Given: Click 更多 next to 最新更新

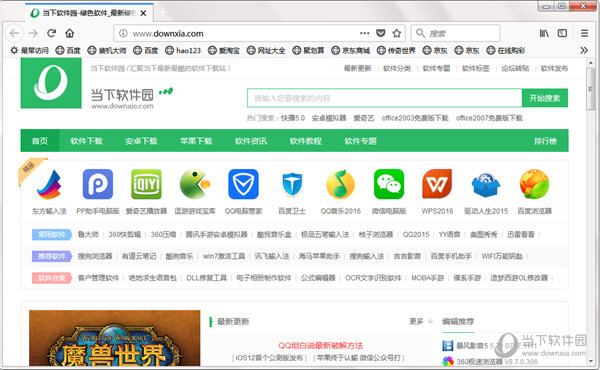Looking at the screenshot, I should pyautogui.click(x=416, y=321).
